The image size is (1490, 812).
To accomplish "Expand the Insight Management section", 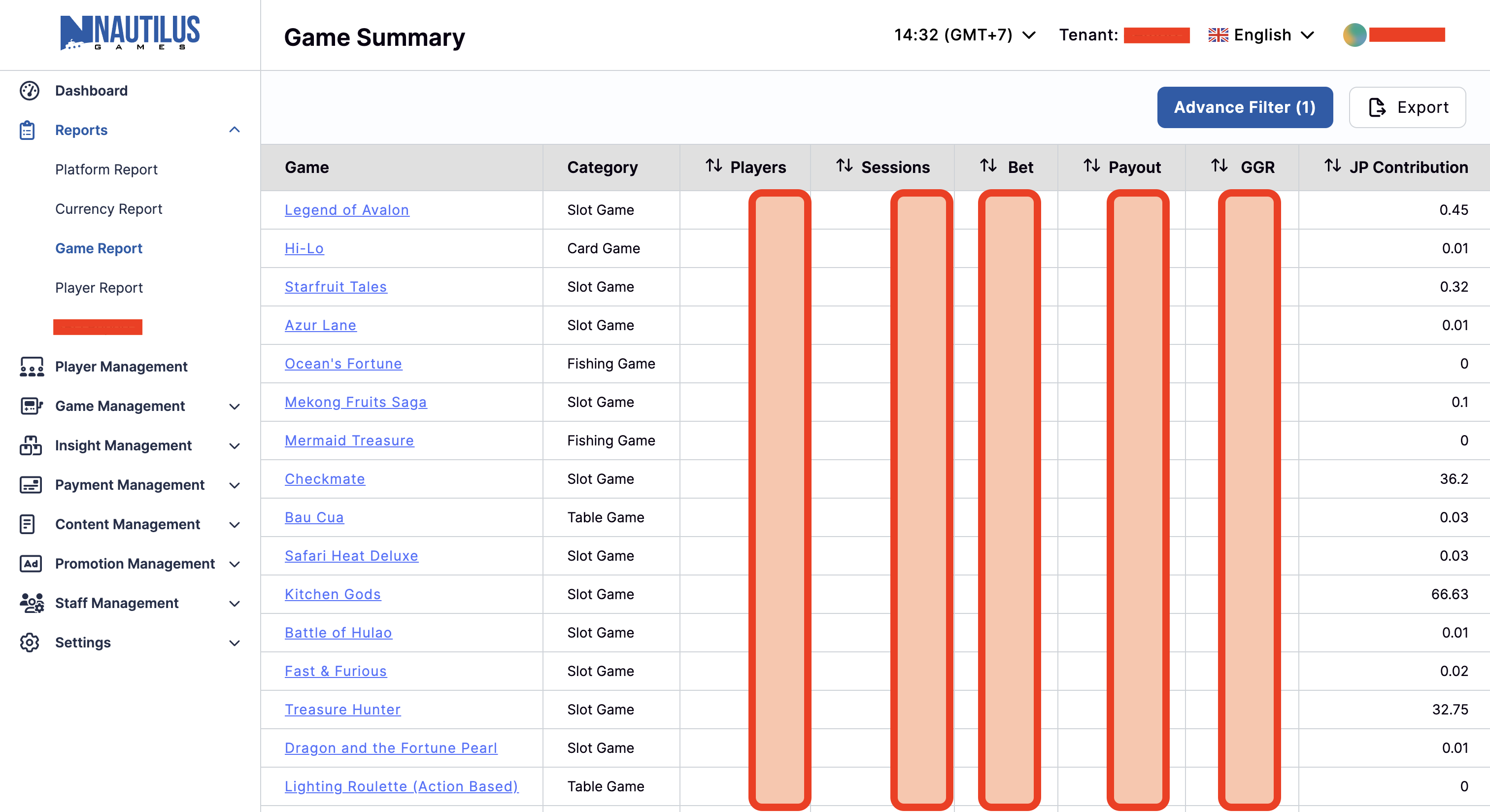I will click(234, 446).
